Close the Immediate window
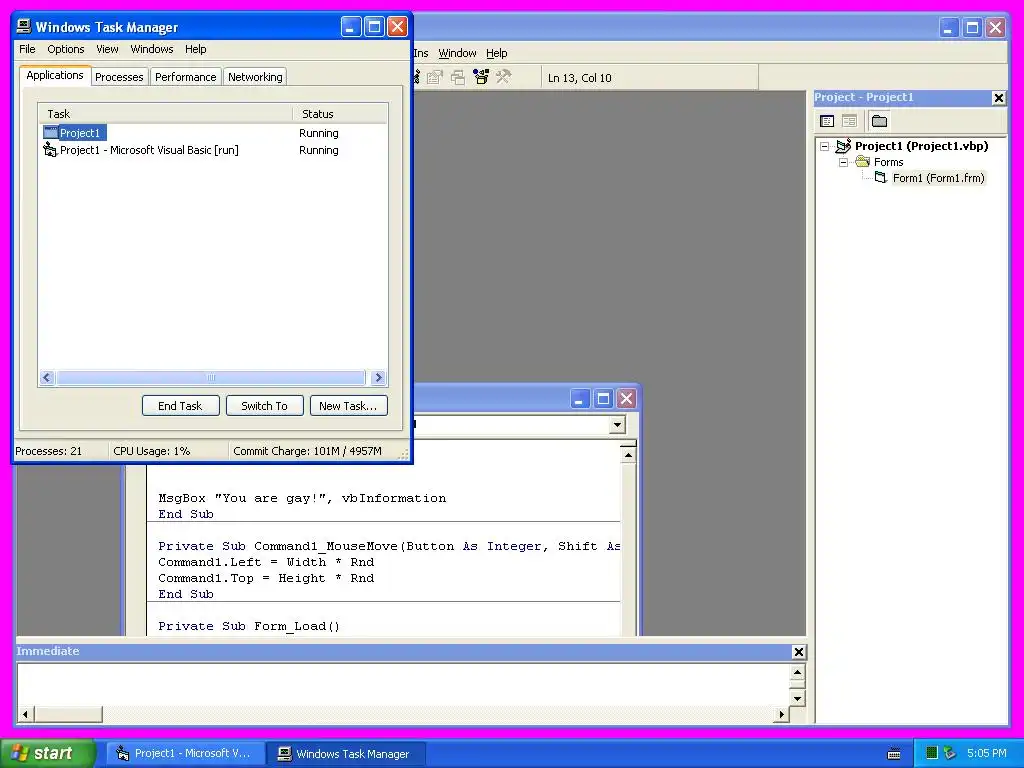Screen dimensions: 1024x768 (x=798, y=652)
